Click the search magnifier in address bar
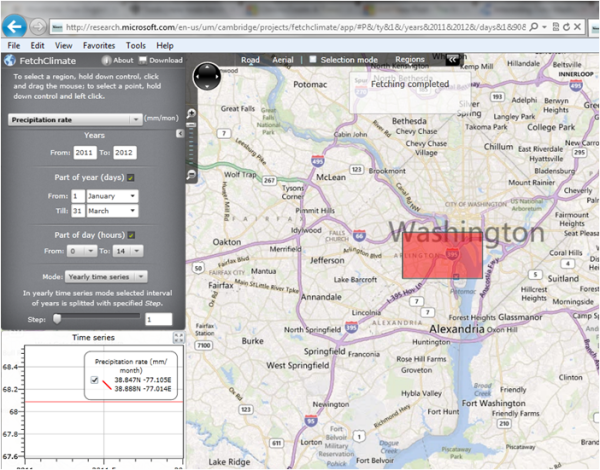 click(x=533, y=27)
